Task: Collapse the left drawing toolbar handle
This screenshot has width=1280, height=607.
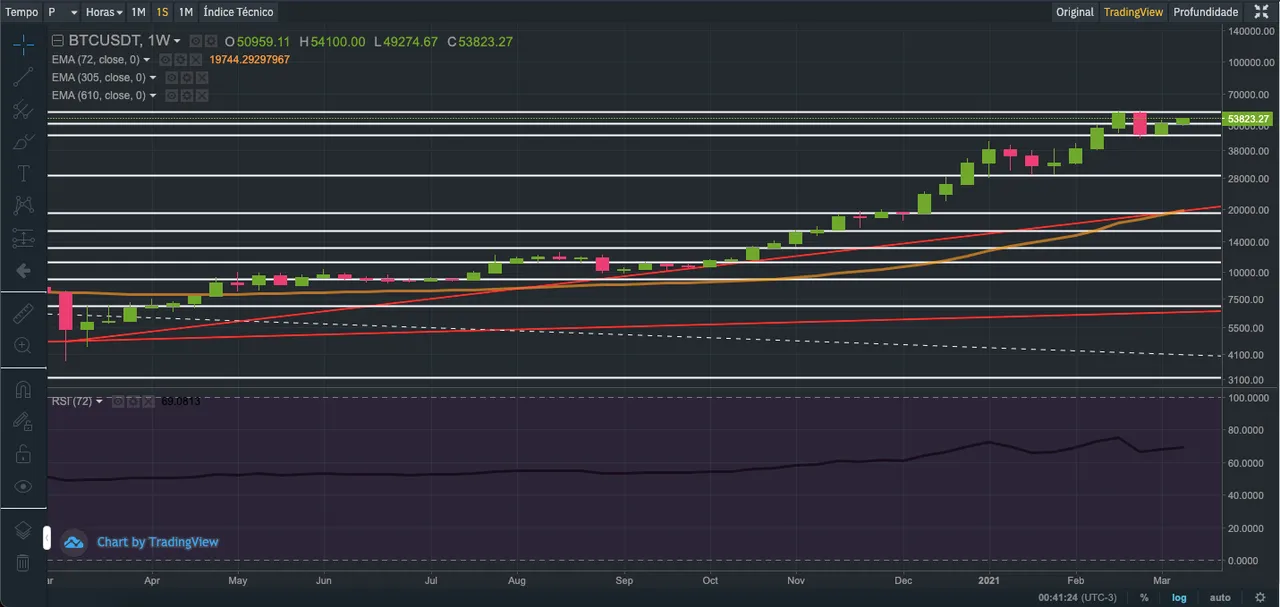Action: point(46,538)
